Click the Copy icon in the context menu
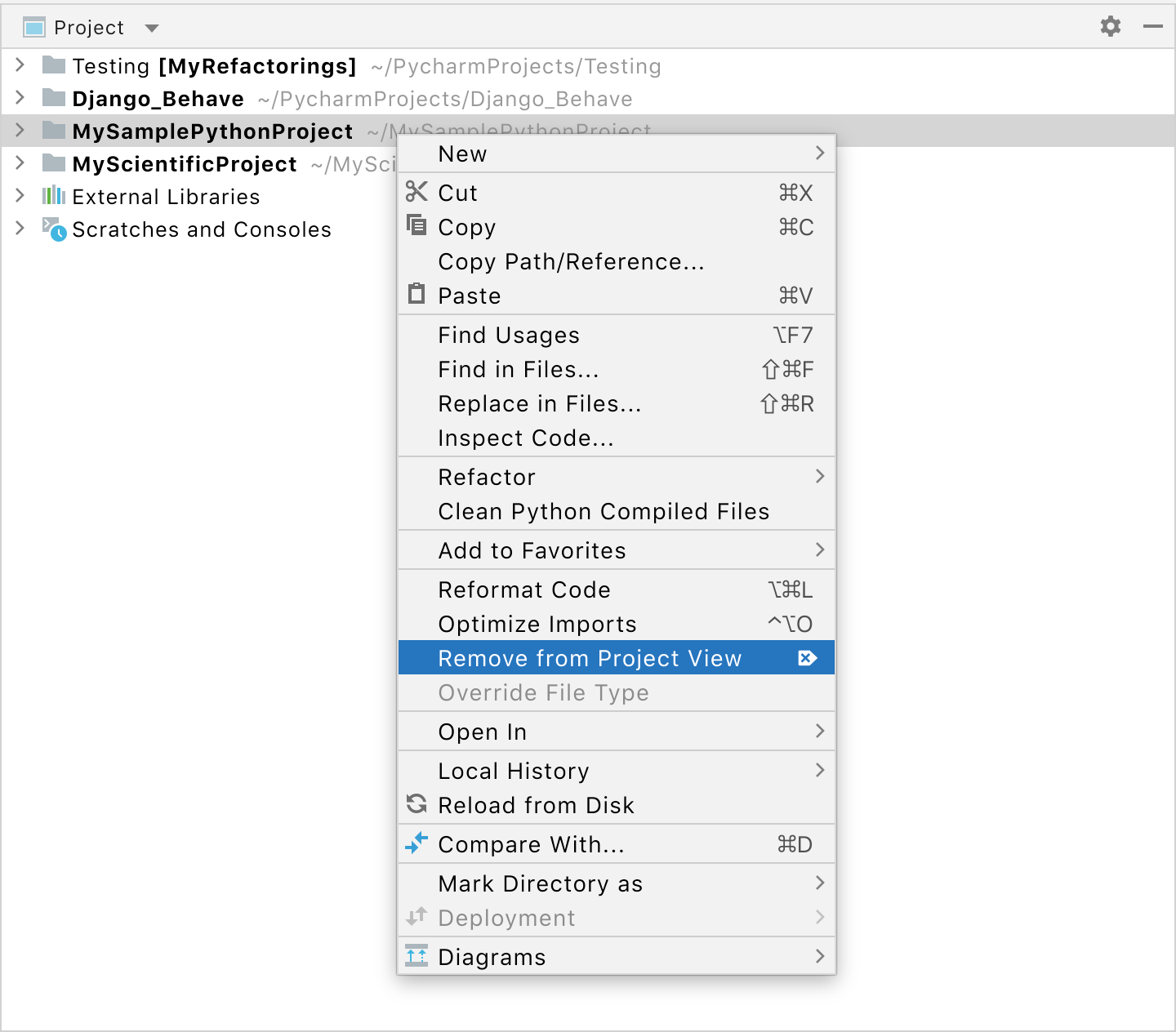The height and width of the screenshot is (1032, 1176). [416, 227]
